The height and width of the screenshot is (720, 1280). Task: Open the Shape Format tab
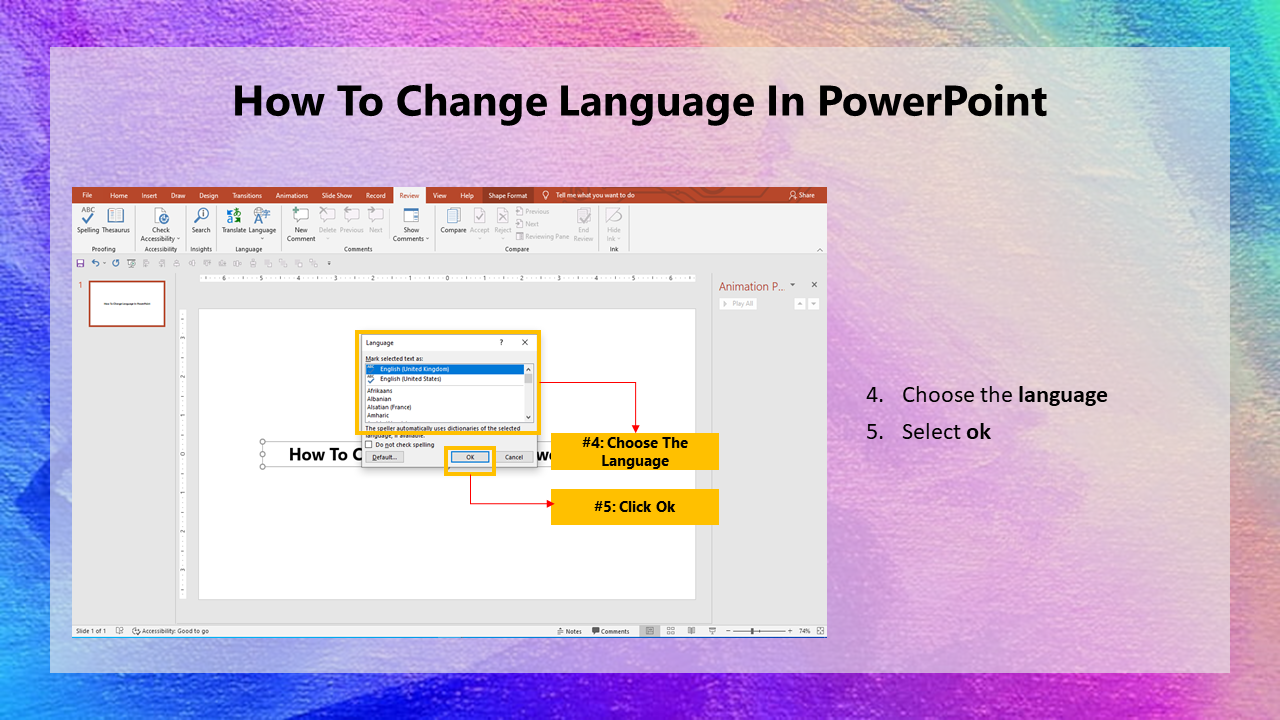tap(508, 195)
